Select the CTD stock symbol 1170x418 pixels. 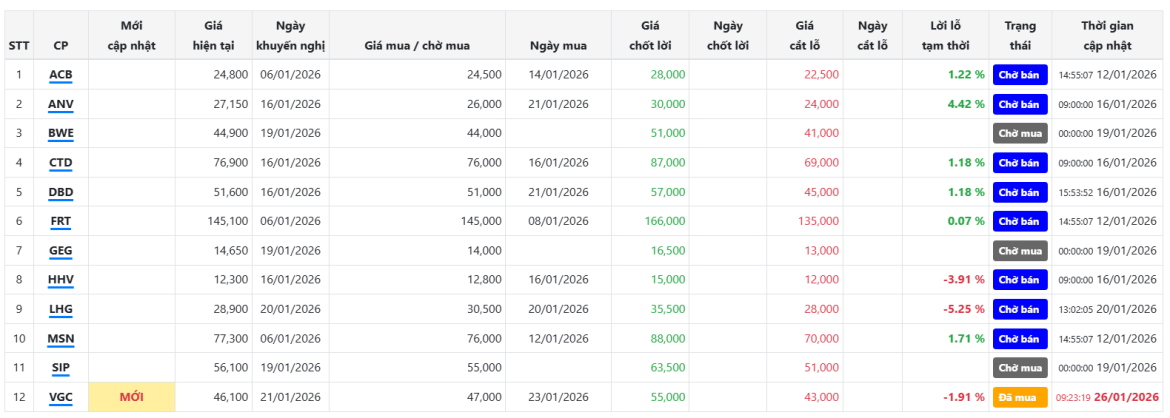[61, 163]
